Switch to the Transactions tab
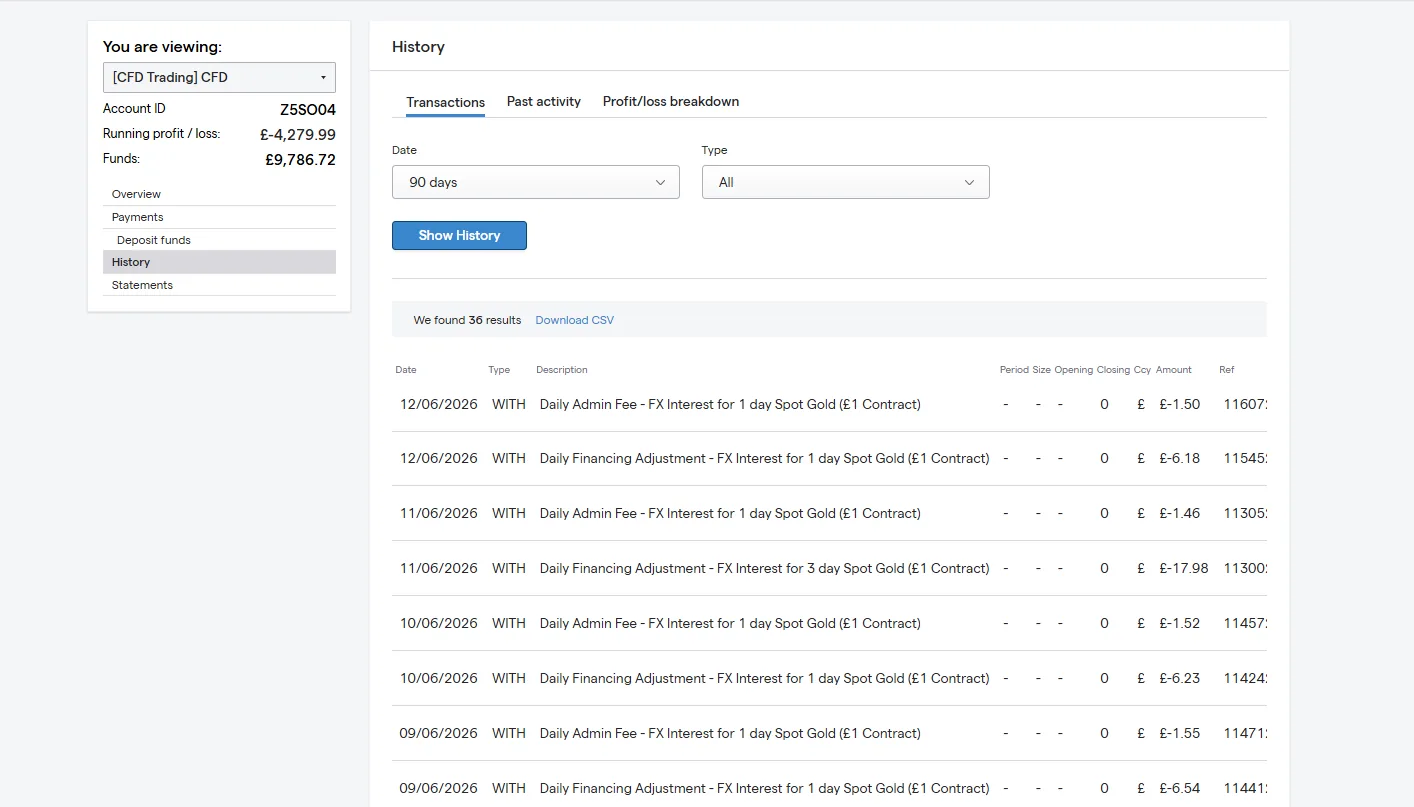 [x=446, y=102]
